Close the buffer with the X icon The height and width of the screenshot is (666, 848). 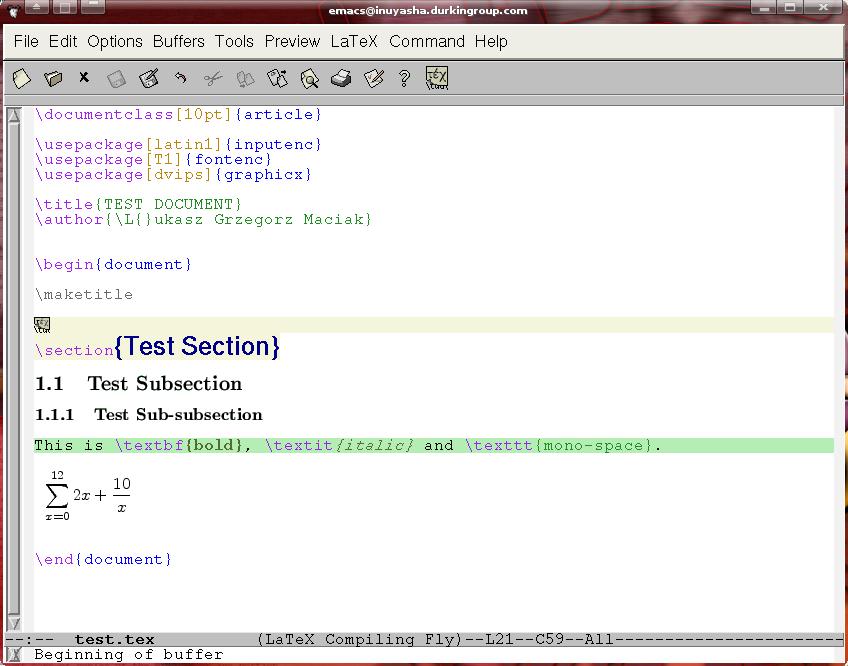coord(84,78)
